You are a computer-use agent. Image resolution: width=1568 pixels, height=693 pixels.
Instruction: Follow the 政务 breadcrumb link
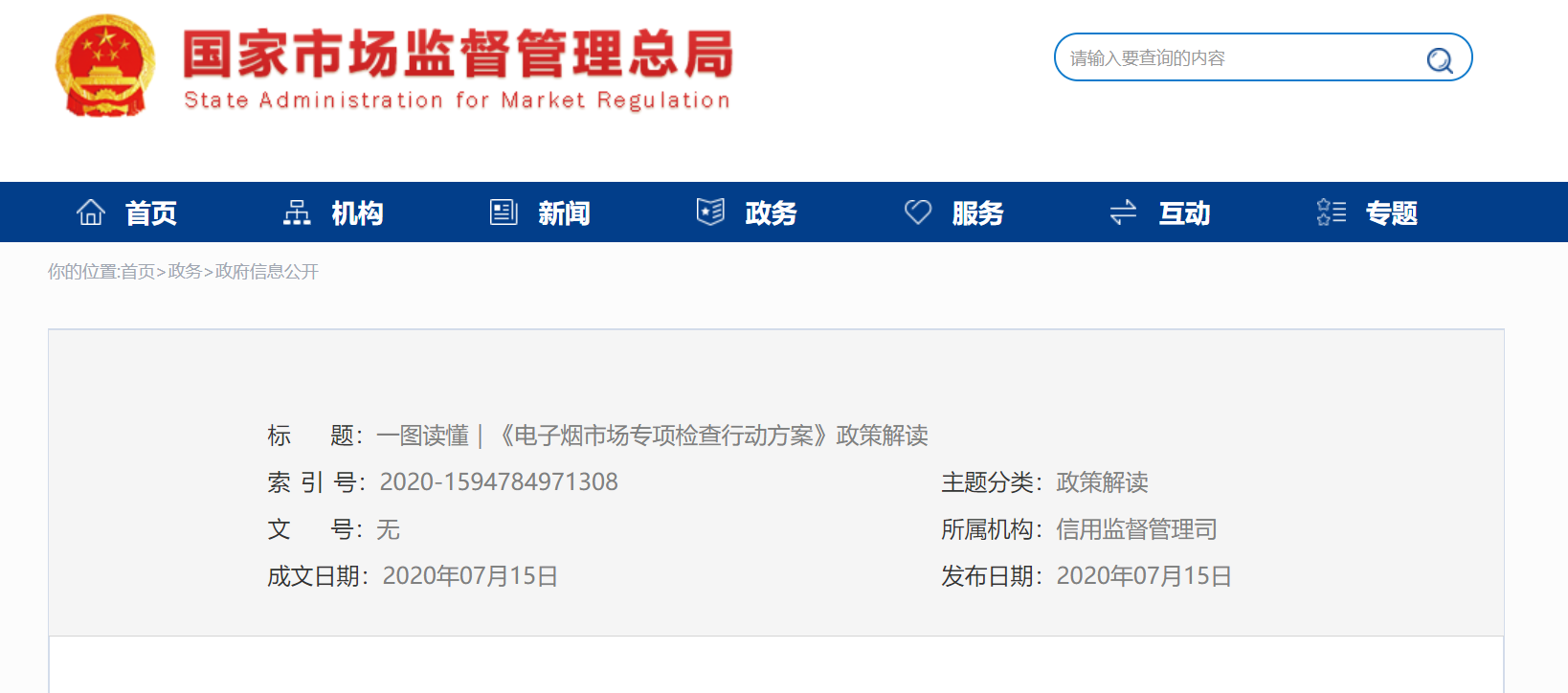185,272
